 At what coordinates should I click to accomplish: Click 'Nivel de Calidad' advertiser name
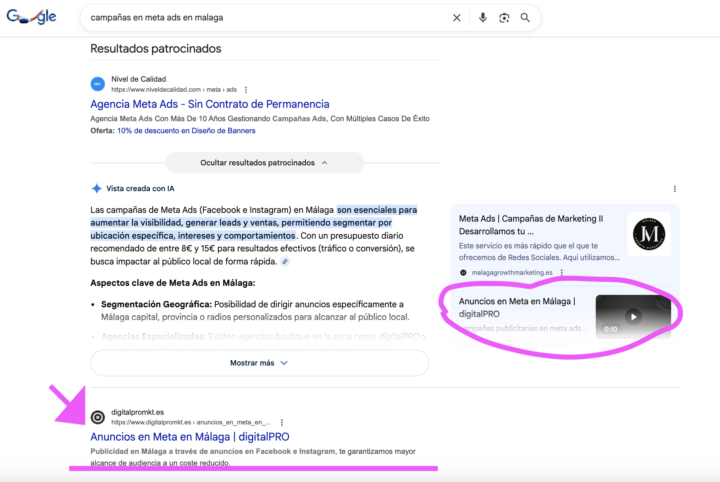[x=139, y=79]
